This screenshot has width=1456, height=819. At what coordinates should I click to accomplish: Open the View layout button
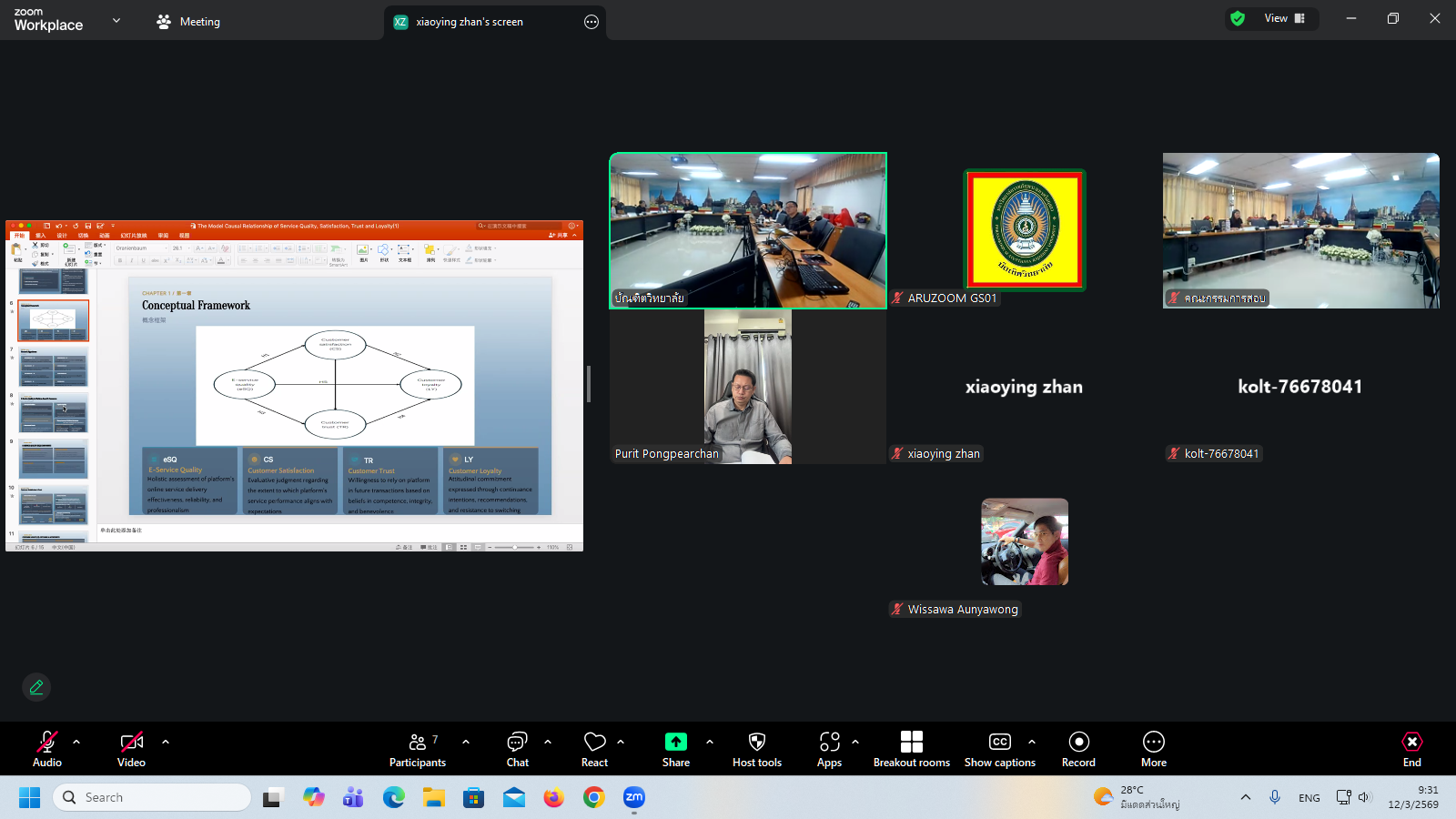click(1283, 18)
